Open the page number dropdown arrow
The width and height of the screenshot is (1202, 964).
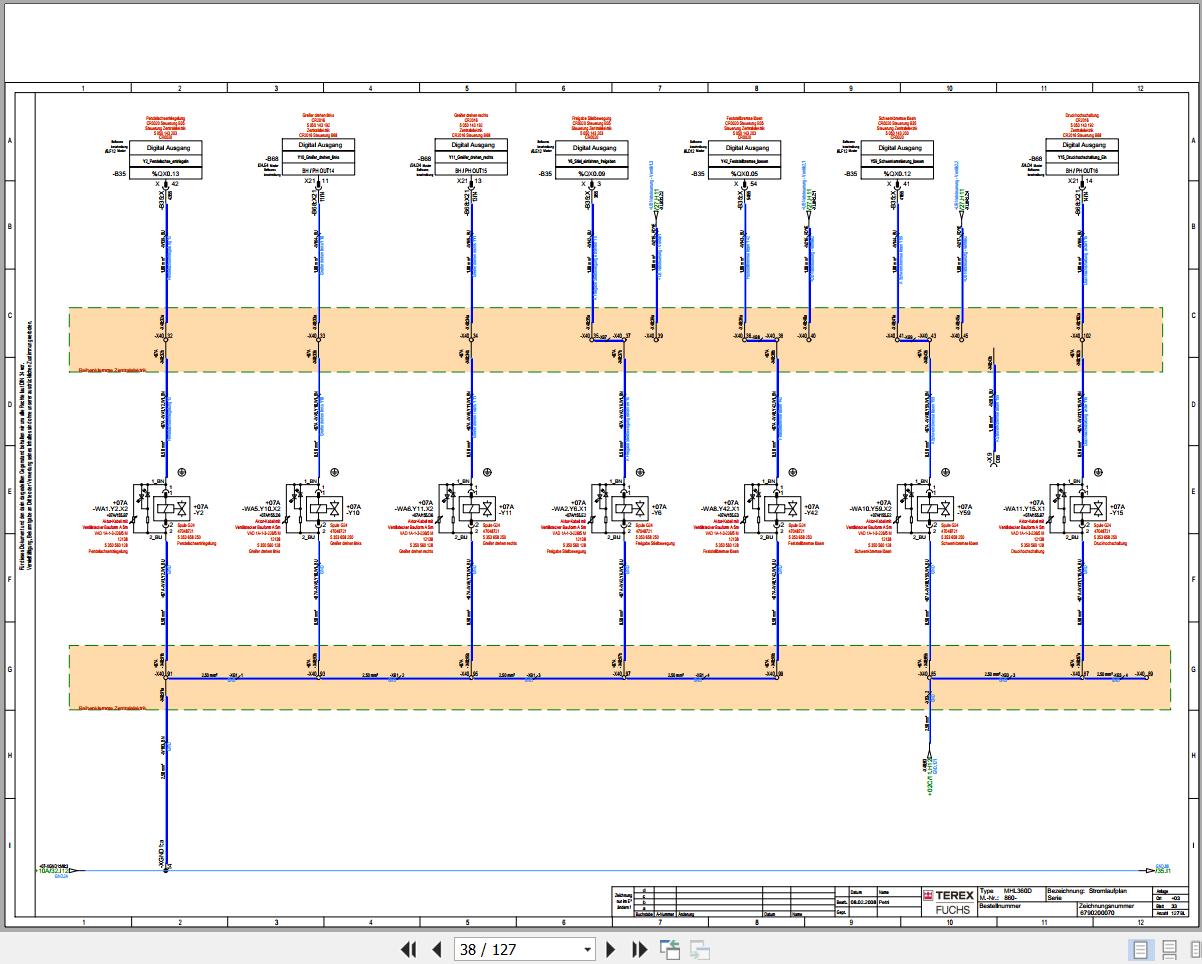[587, 949]
